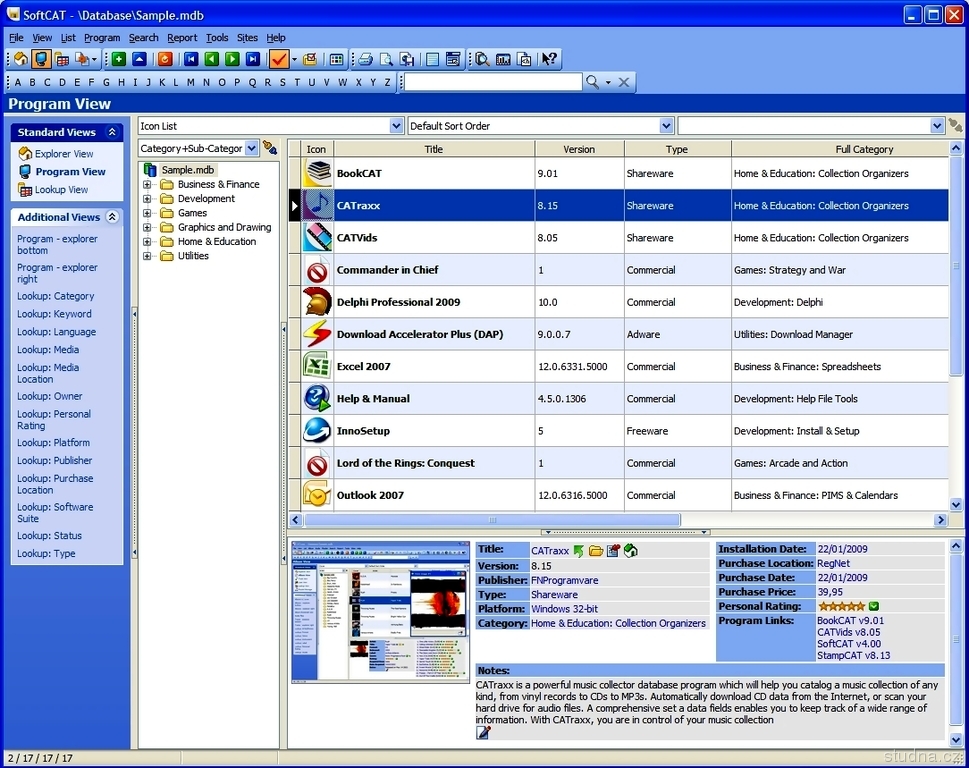Image resolution: width=969 pixels, height=768 pixels.
Task: Open the Default Sort Order dropdown
Action: (666, 126)
